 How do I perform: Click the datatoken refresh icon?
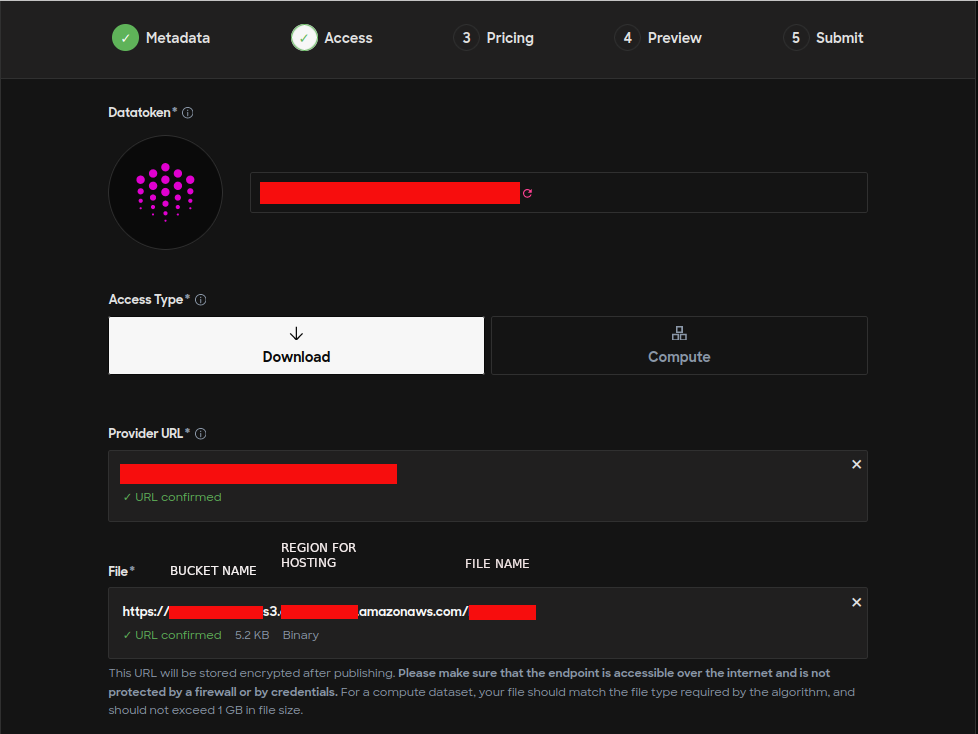click(x=527, y=193)
